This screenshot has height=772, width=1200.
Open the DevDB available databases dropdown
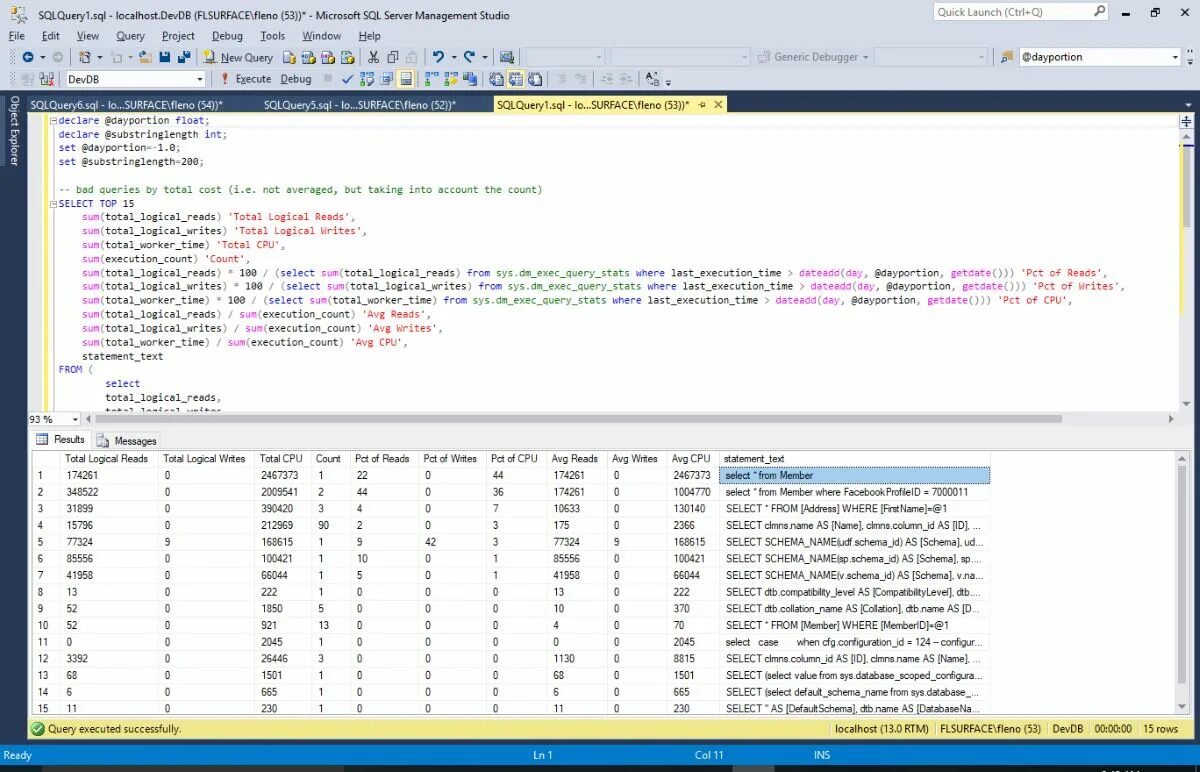click(200, 78)
